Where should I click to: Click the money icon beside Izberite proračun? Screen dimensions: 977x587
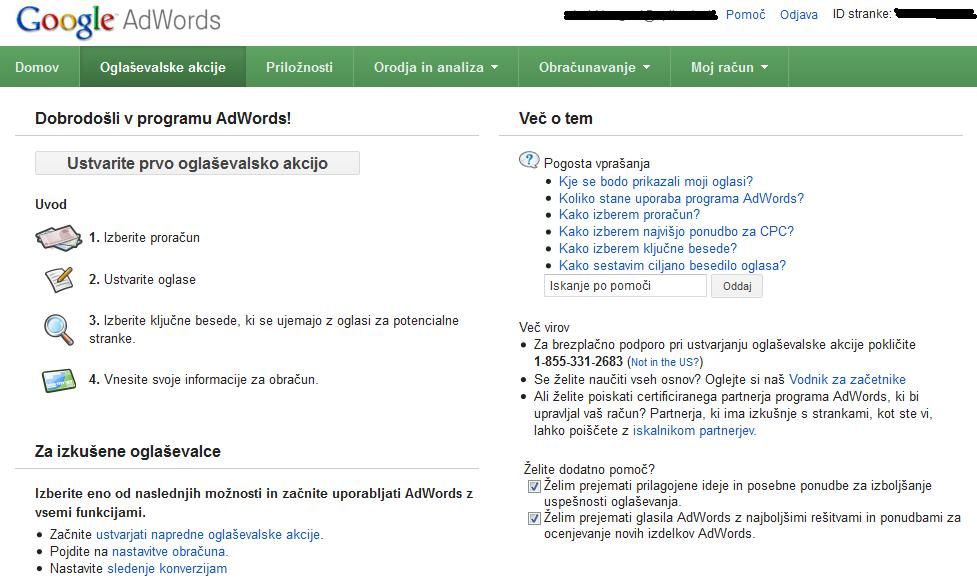tap(58, 238)
